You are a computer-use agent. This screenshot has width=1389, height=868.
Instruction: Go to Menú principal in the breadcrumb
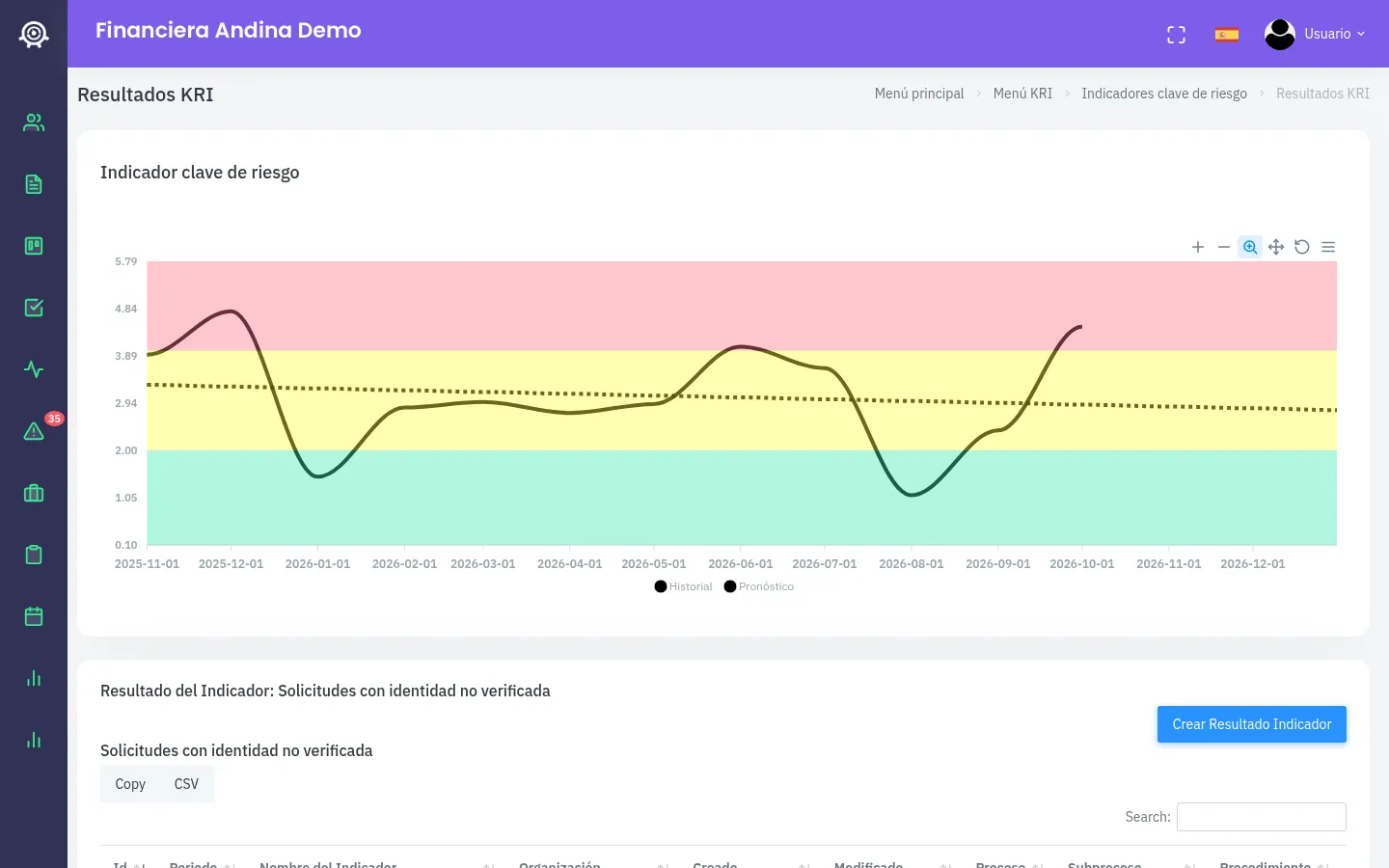pyautogui.click(x=919, y=94)
